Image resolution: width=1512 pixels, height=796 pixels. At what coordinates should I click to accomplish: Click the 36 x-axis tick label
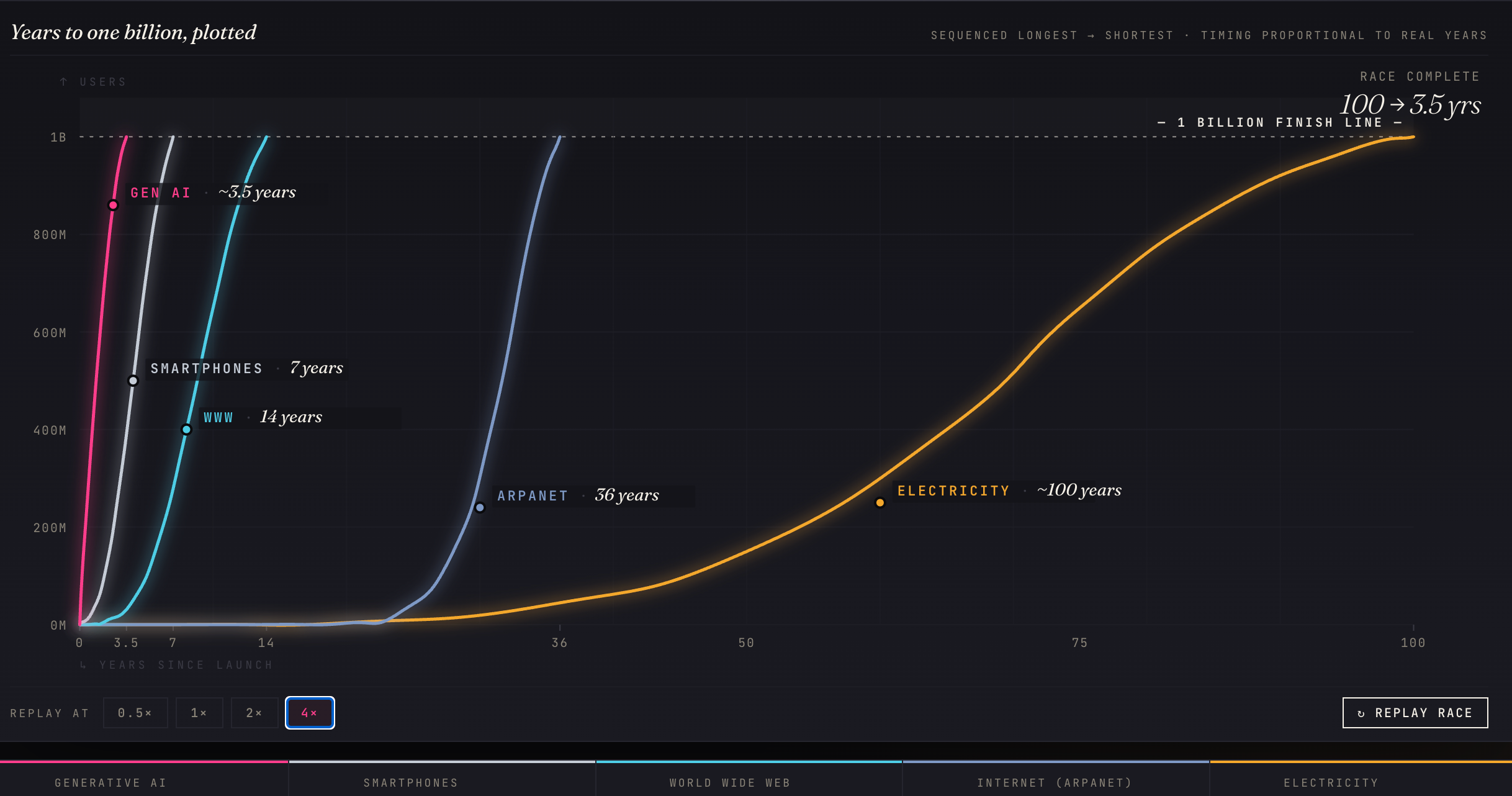pyautogui.click(x=560, y=643)
